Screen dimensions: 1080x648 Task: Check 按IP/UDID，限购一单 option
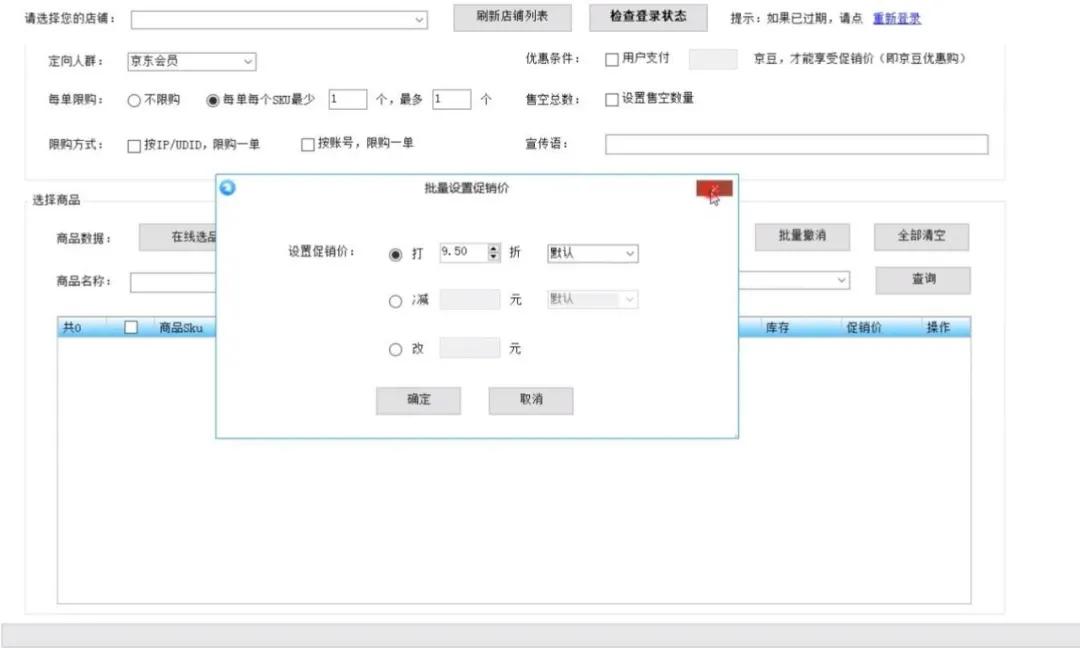134,145
